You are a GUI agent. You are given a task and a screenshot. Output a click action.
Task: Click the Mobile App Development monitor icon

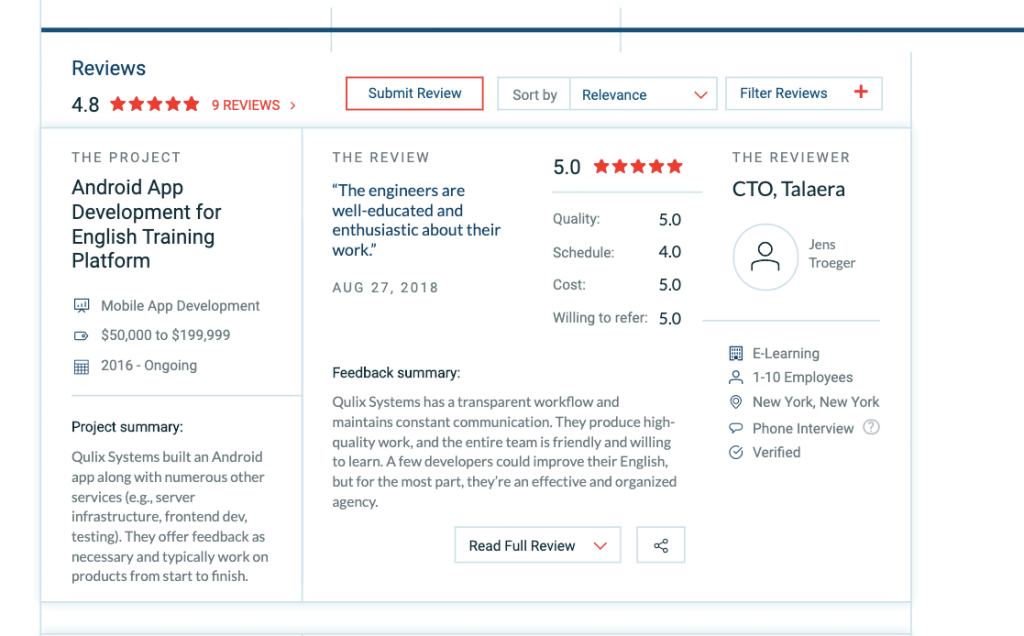[x=82, y=306]
